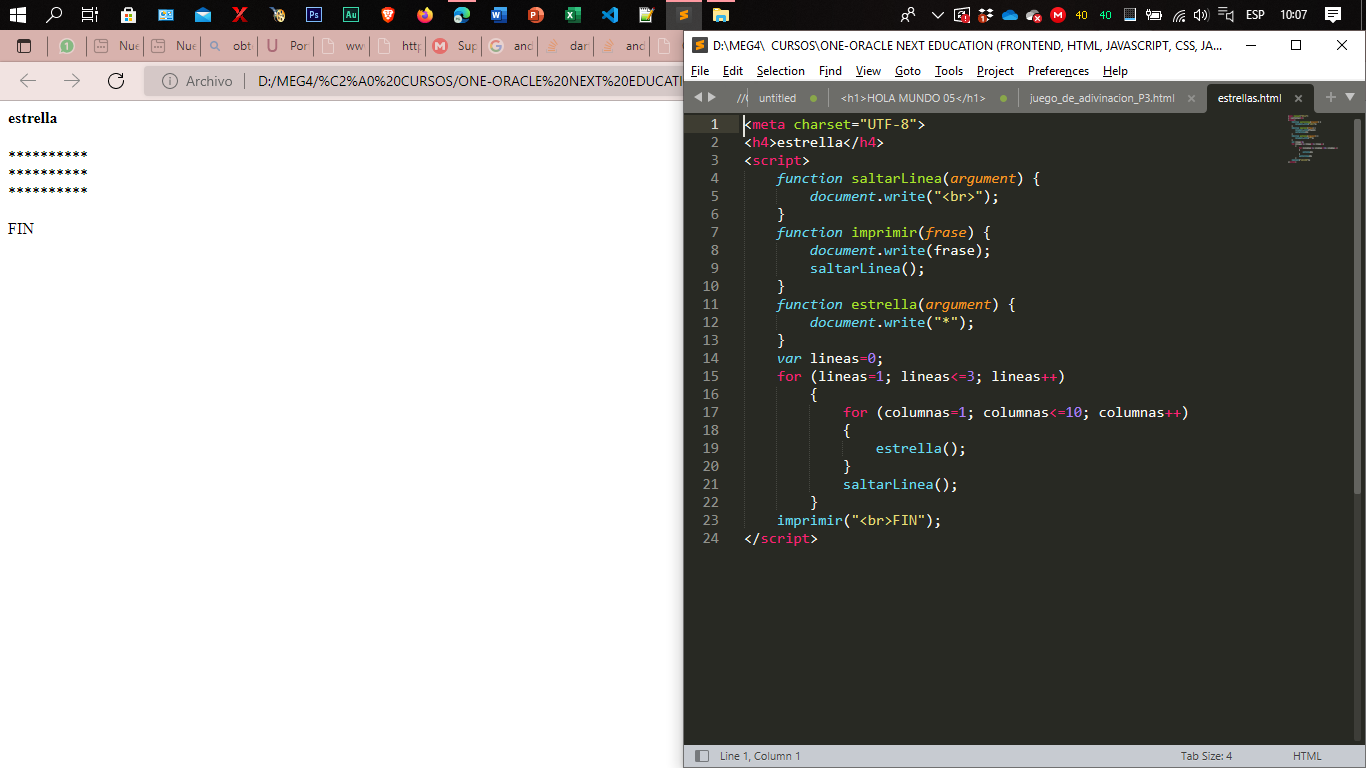Click the ESP language indicator
This screenshot has width=1366, height=768.
click(x=1255, y=15)
